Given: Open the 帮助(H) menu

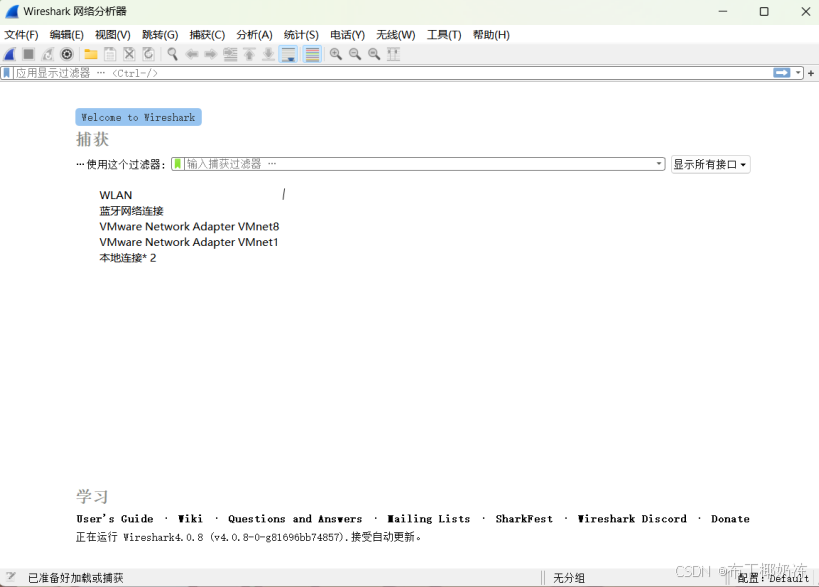Looking at the screenshot, I should 491,35.
